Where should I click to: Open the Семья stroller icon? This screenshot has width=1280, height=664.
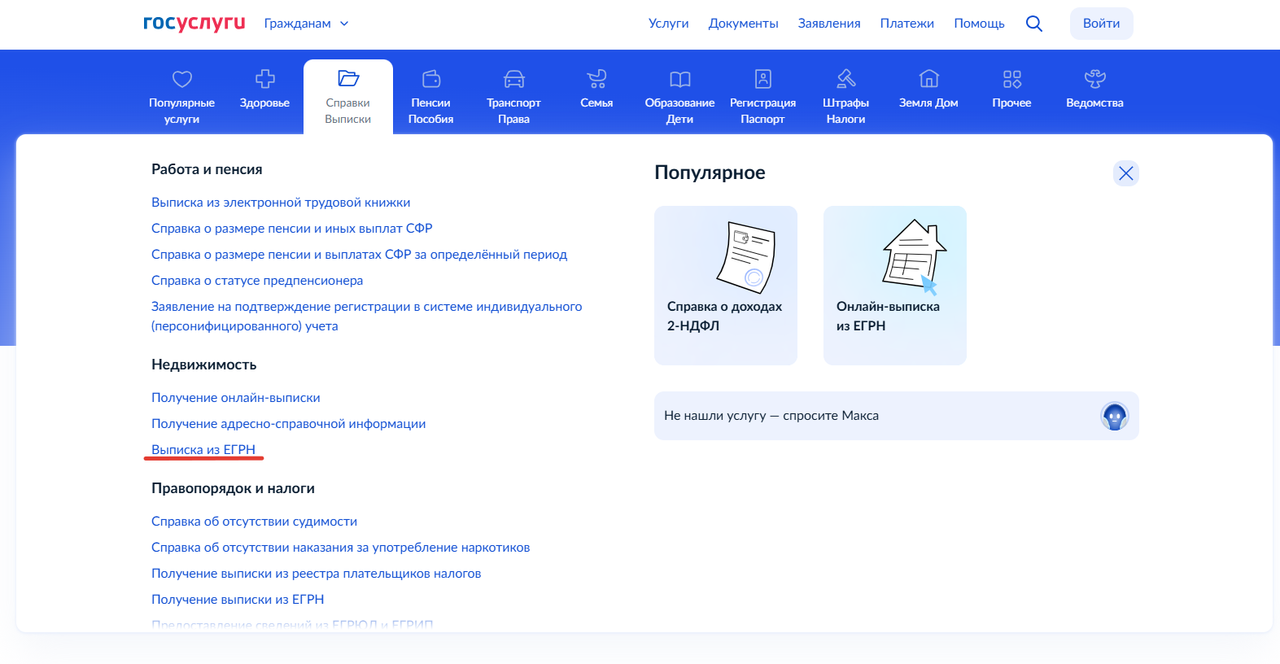click(597, 79)
